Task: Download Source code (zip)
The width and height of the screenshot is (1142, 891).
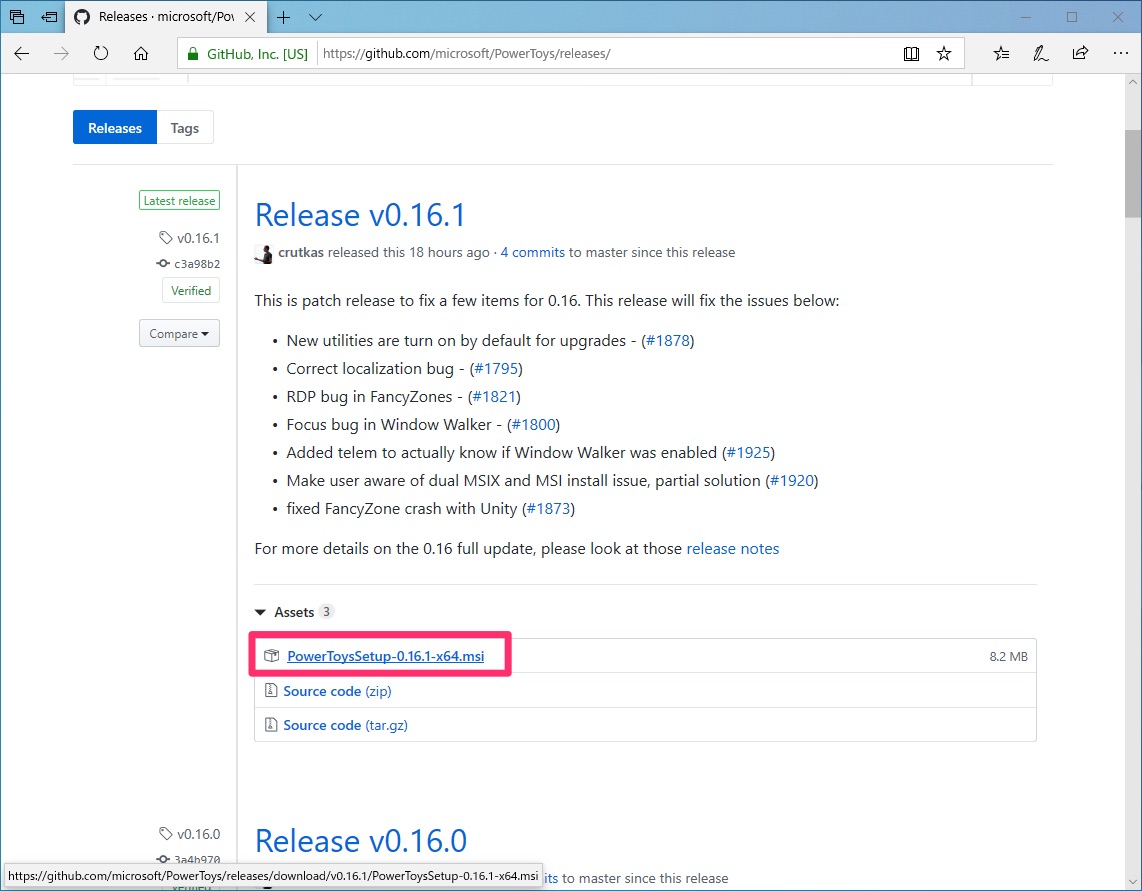Action: (x=337, y=691)
